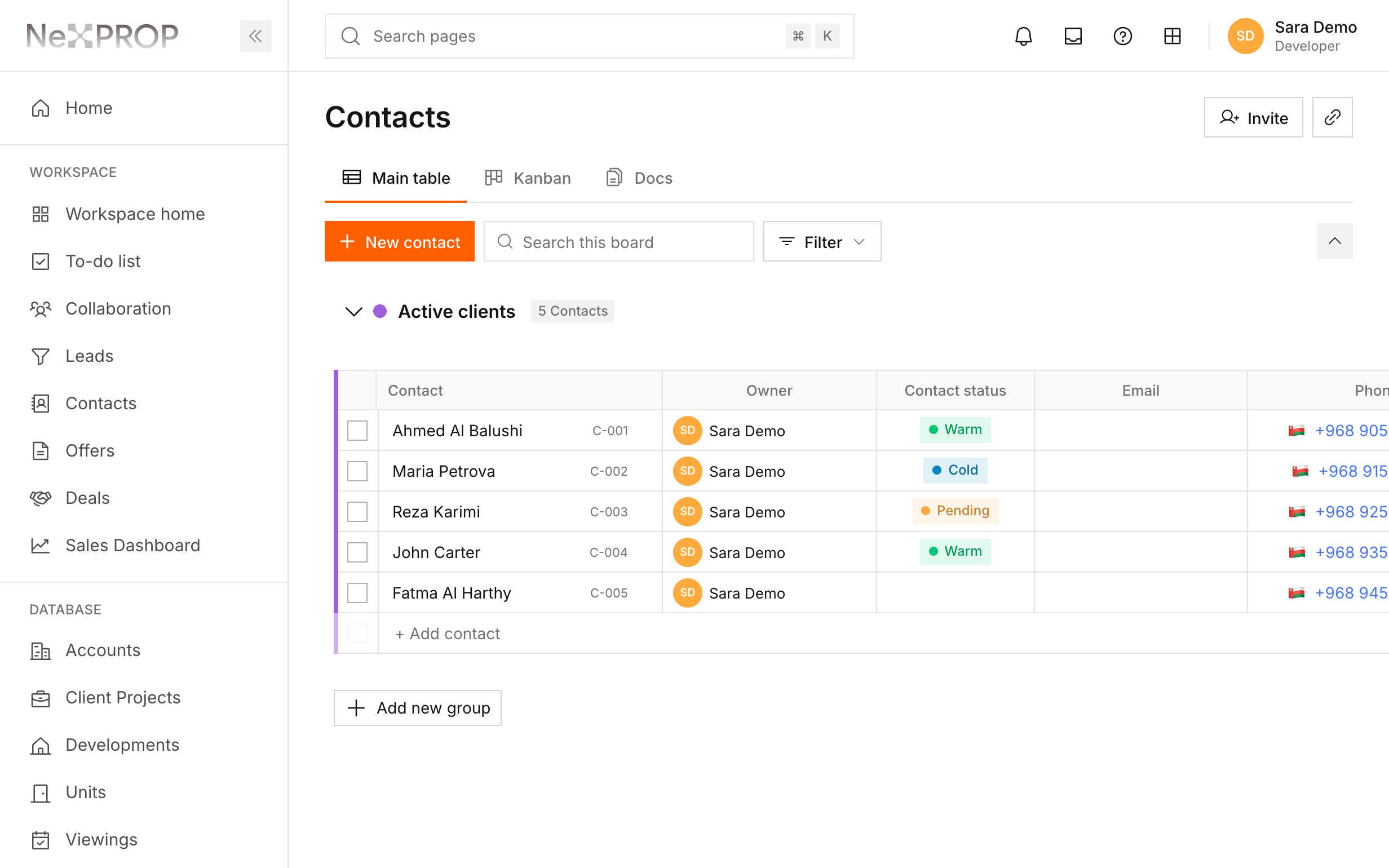Click the To-do list checkbox icon
This screenshot has width=1389, height=868.
[40, 261]
